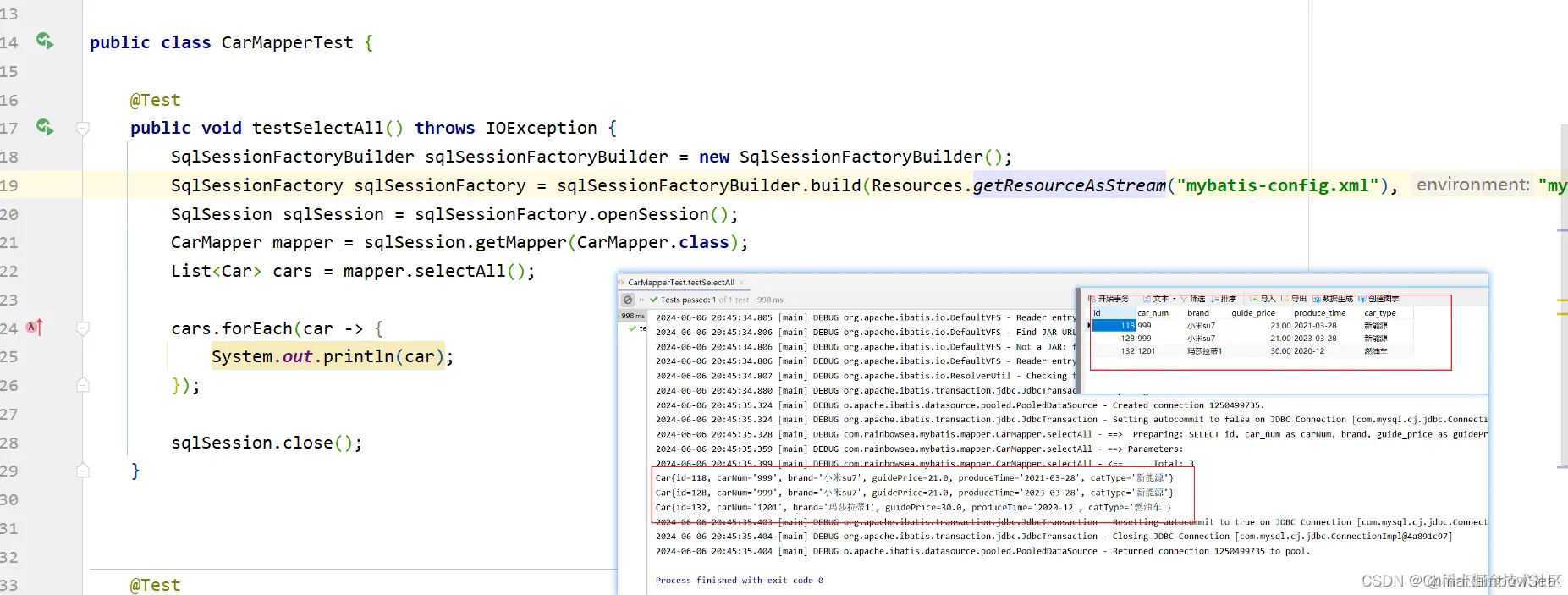
Task: Expand the hidden test toolbar chevron
Action: coord(641,300)
